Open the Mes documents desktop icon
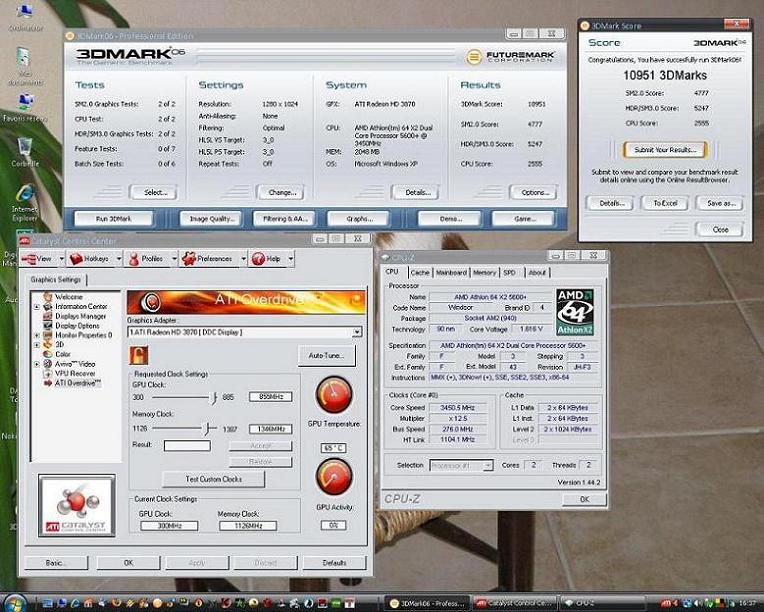The width and height of the screenshot is (764, 612). tap(24, 66)
